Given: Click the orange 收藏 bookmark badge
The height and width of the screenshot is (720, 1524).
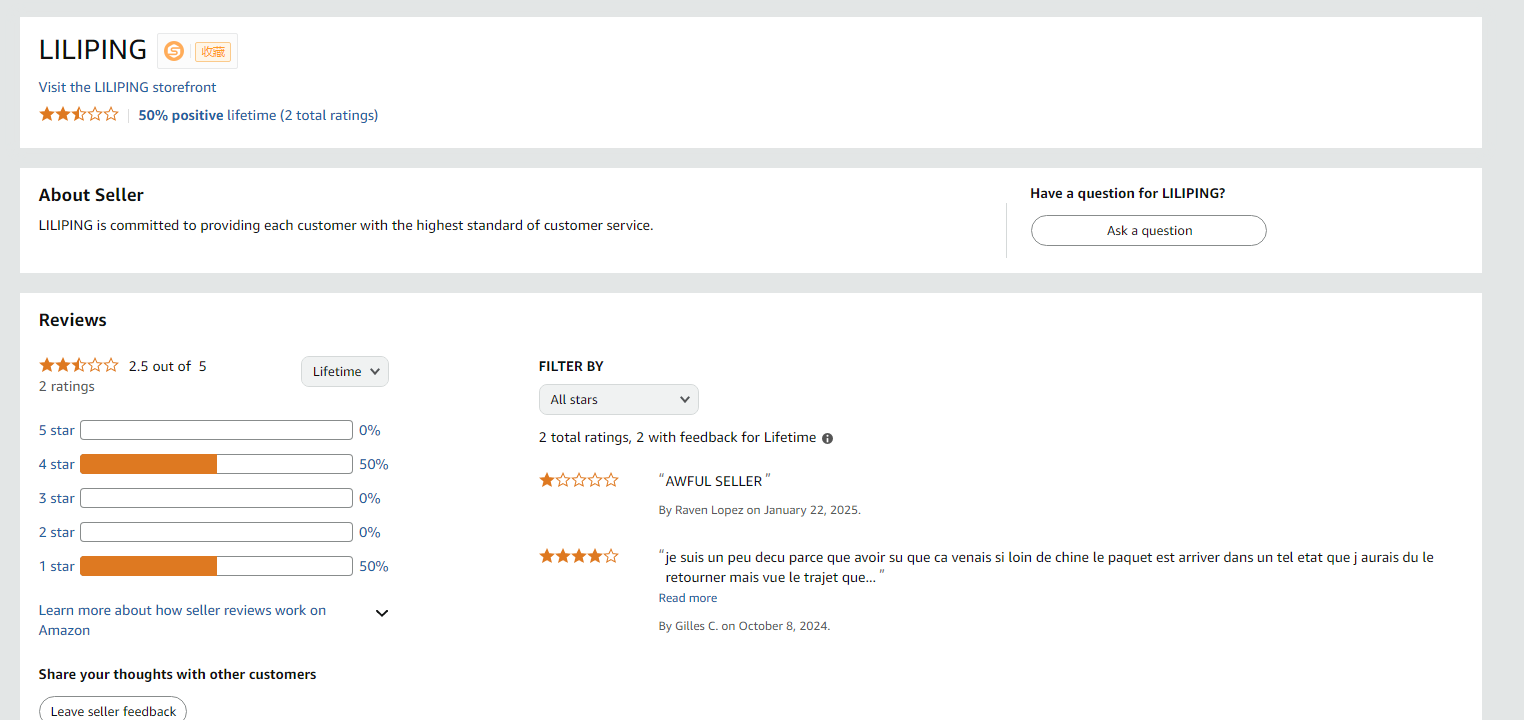Looking at the screenshot, I should [x=213, y=52].
